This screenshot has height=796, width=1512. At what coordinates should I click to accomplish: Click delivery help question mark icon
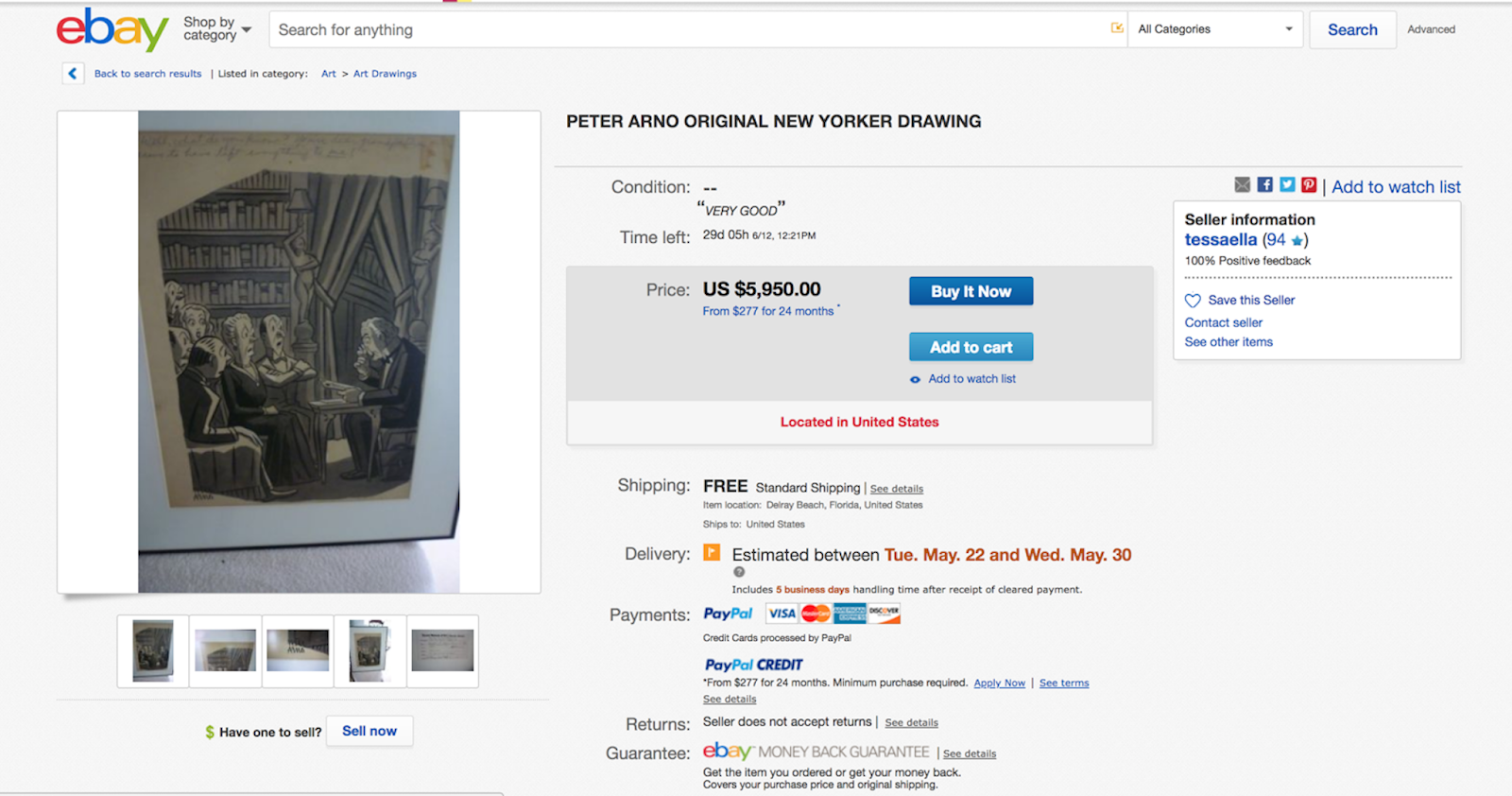[739, 572]
